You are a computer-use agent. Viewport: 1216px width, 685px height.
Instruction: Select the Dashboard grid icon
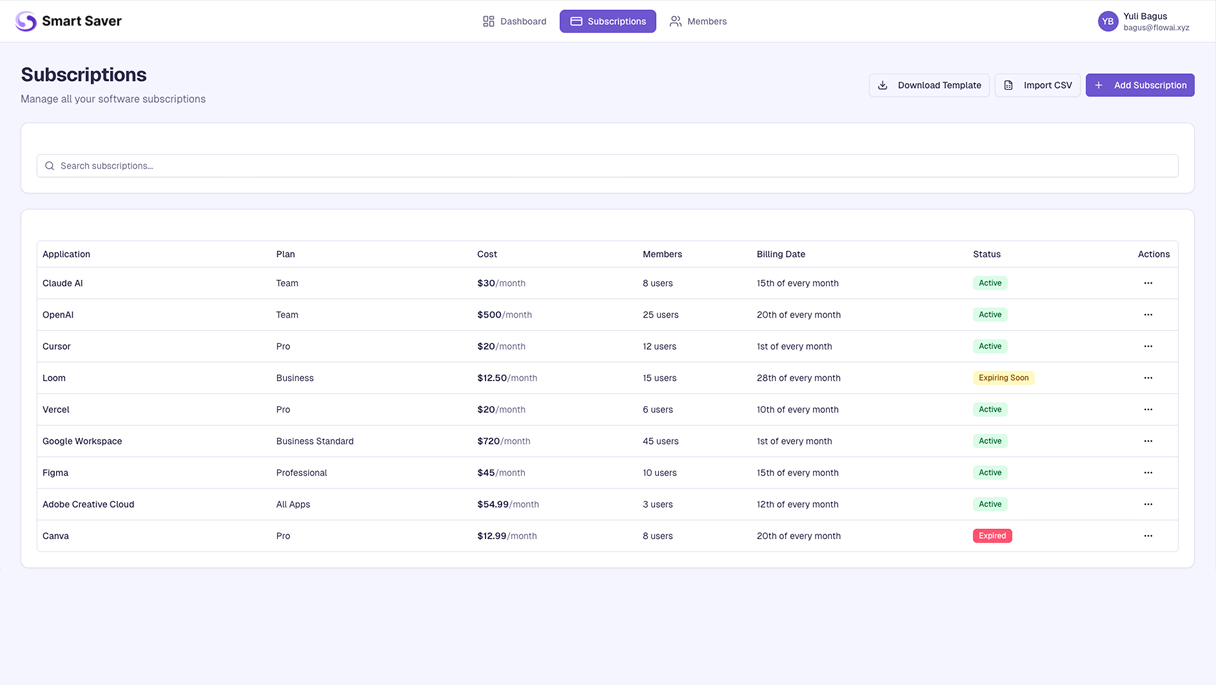coord(488,20)
